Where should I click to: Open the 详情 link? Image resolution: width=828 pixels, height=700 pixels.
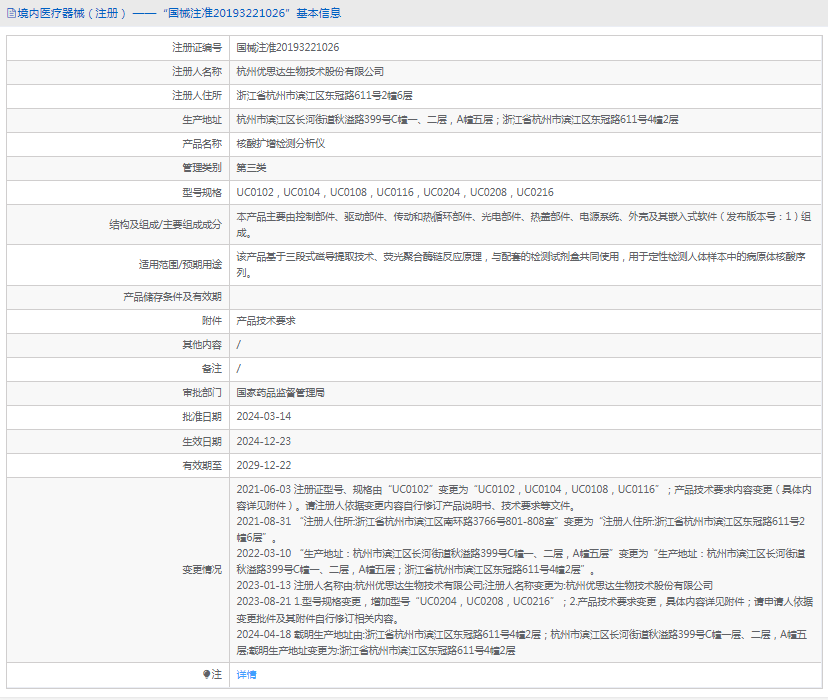point(246,674)
